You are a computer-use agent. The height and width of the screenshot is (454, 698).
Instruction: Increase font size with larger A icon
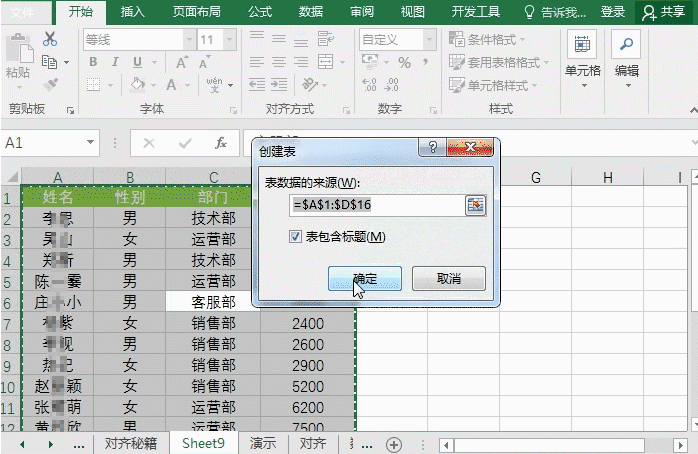click(182, 62)
